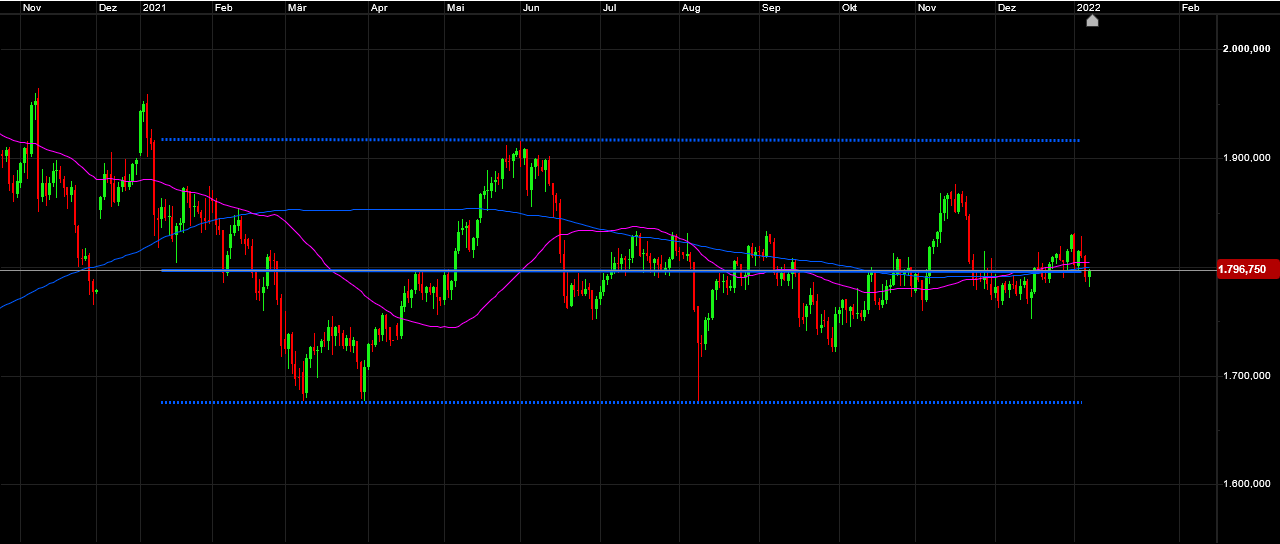Click the Sep month label

[771, 7]
